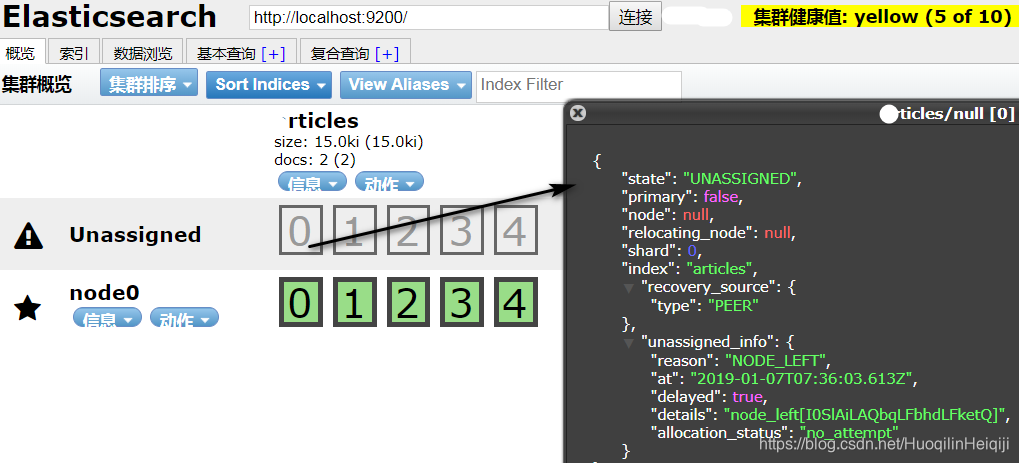Focus the localhost:9200 URL field
Image resolution: width=1019 pixels, height=463 pixels.
(428, 18)
